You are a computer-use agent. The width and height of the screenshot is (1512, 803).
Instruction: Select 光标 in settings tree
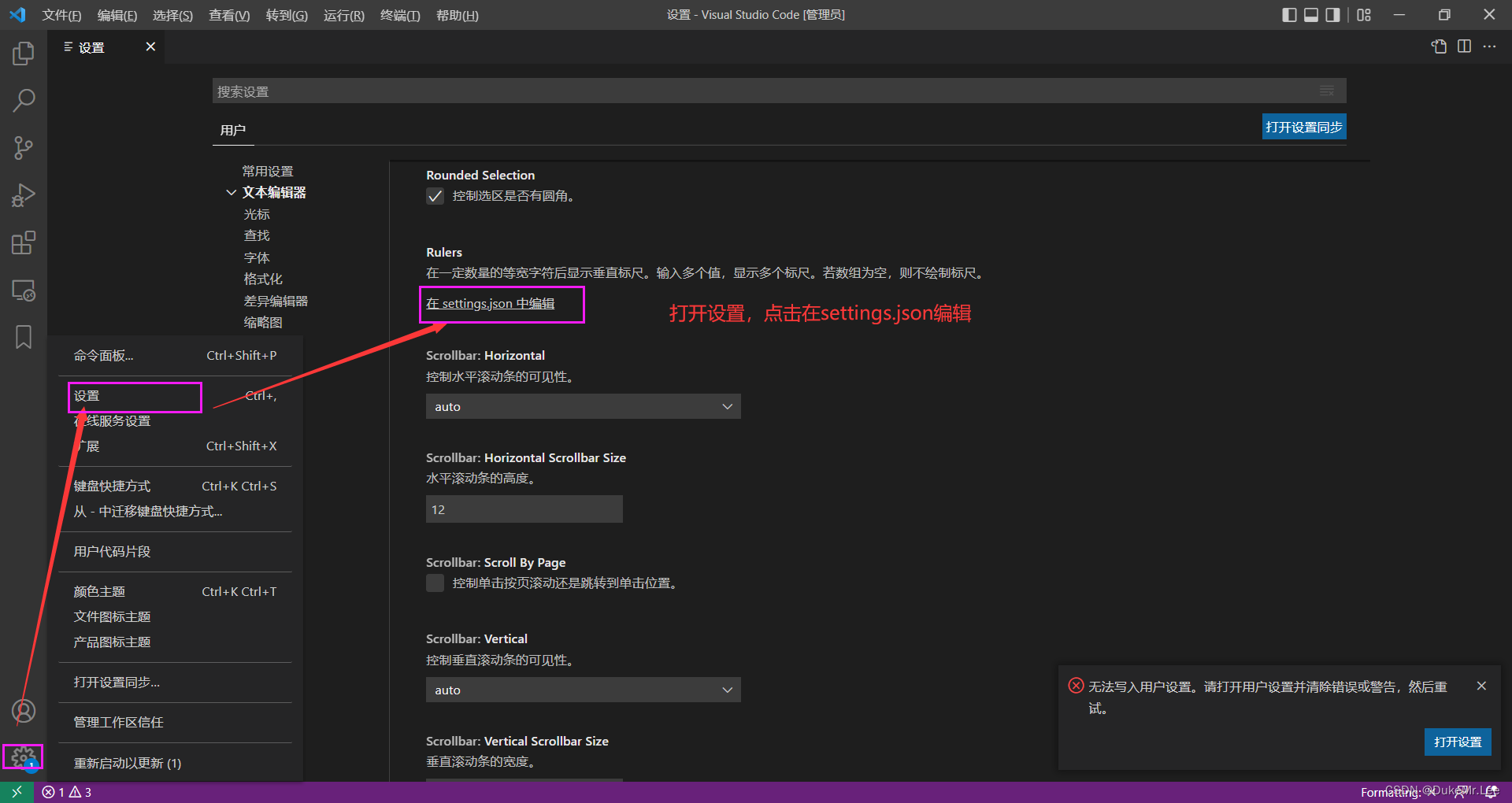pos(257,214)
